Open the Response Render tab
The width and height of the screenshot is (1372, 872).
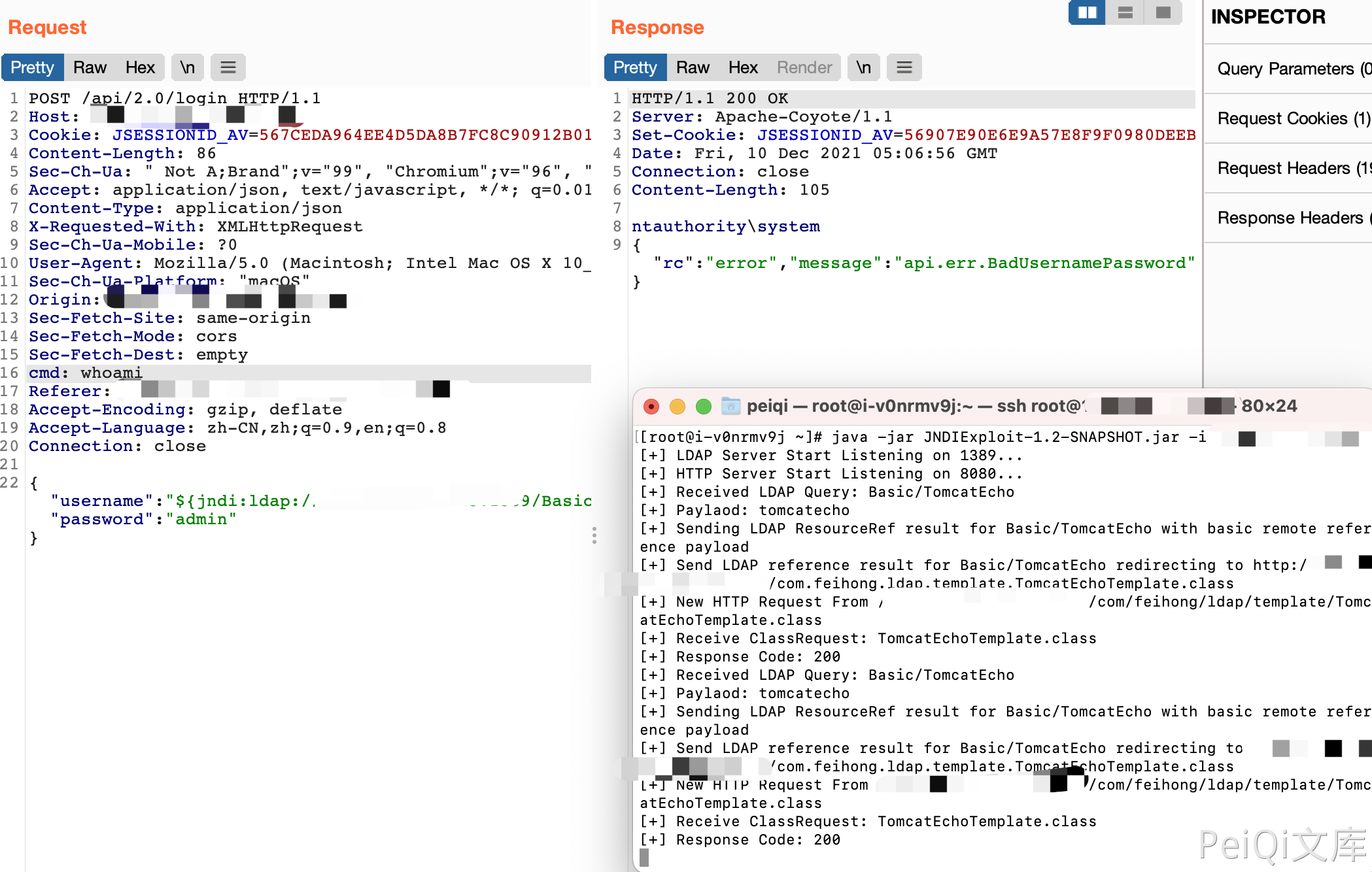pos(804,67)
